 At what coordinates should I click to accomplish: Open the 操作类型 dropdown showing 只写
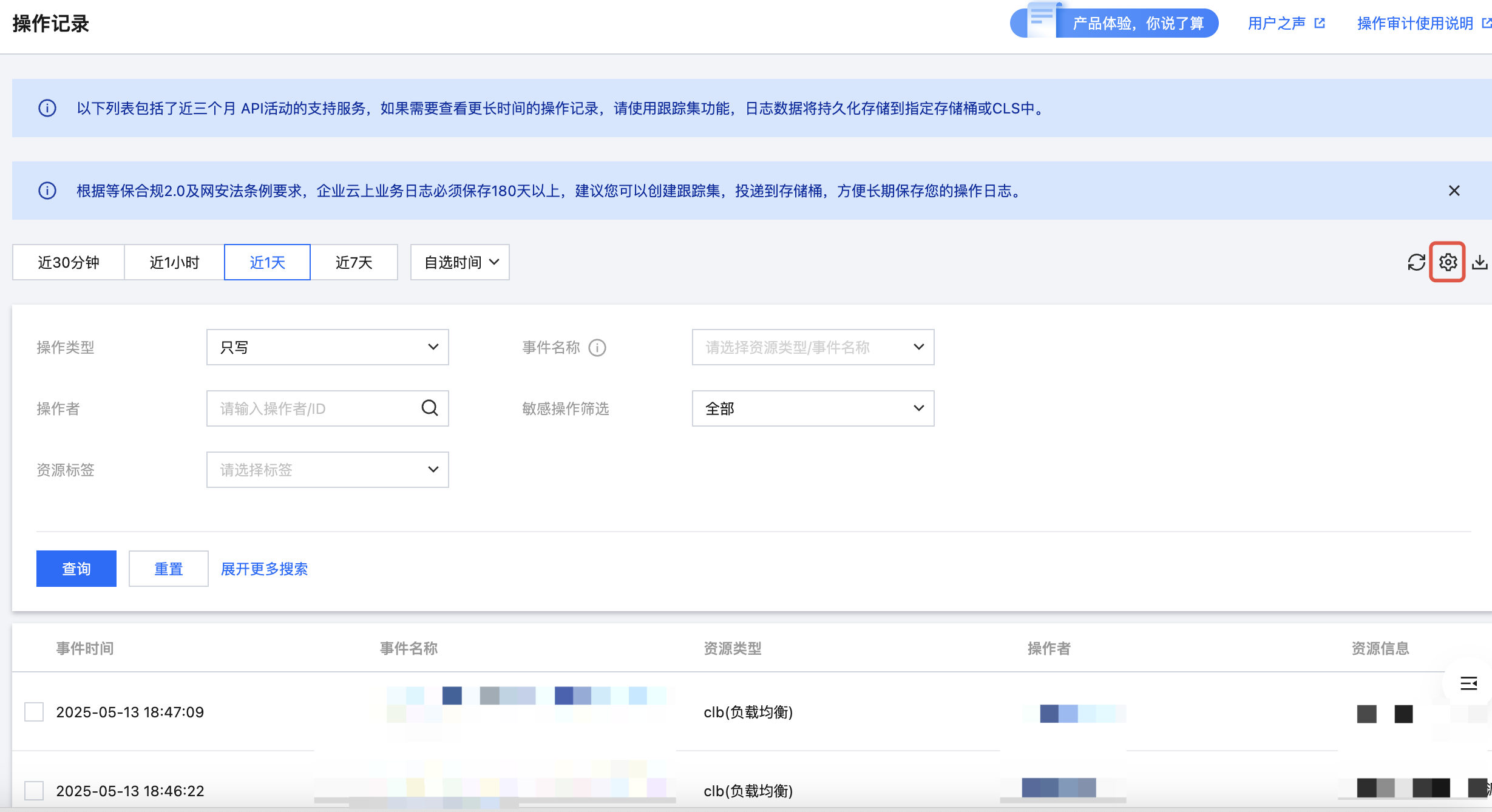328,347
